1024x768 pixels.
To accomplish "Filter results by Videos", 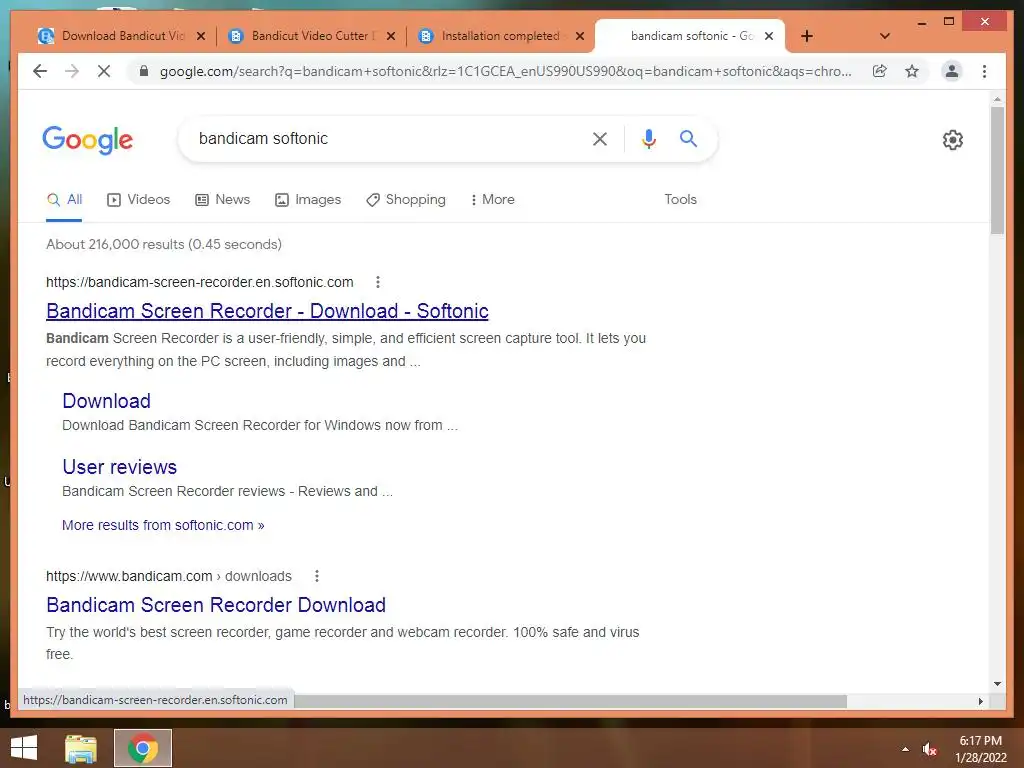I will (138, 200).
